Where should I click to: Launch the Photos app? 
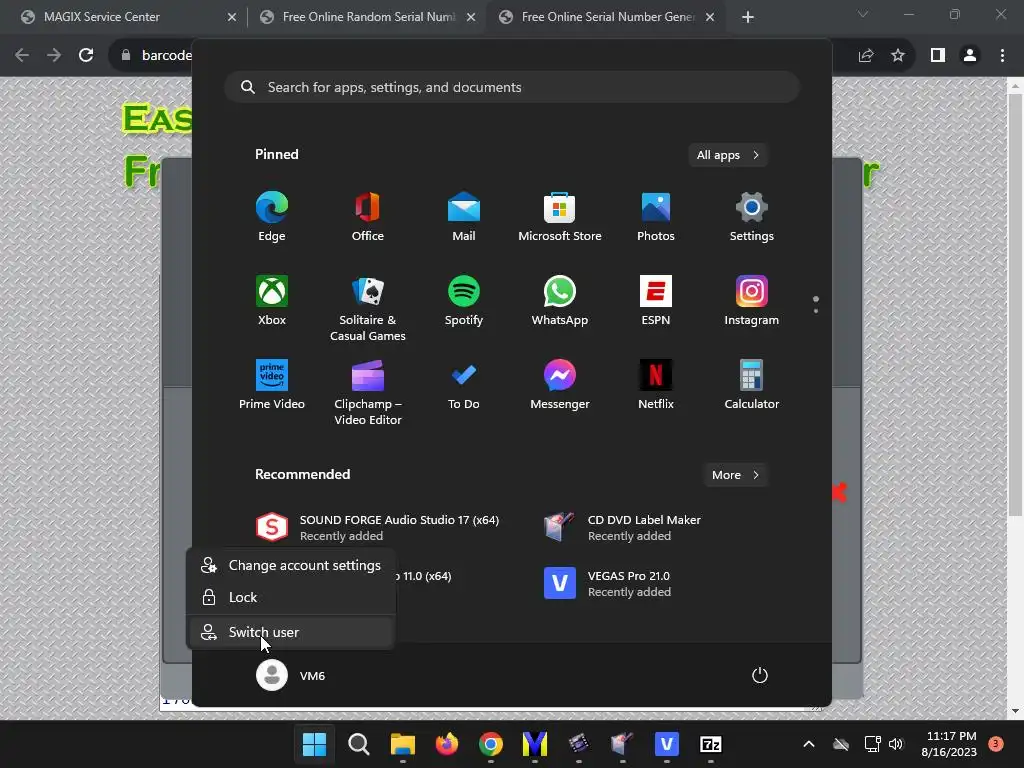656,217
